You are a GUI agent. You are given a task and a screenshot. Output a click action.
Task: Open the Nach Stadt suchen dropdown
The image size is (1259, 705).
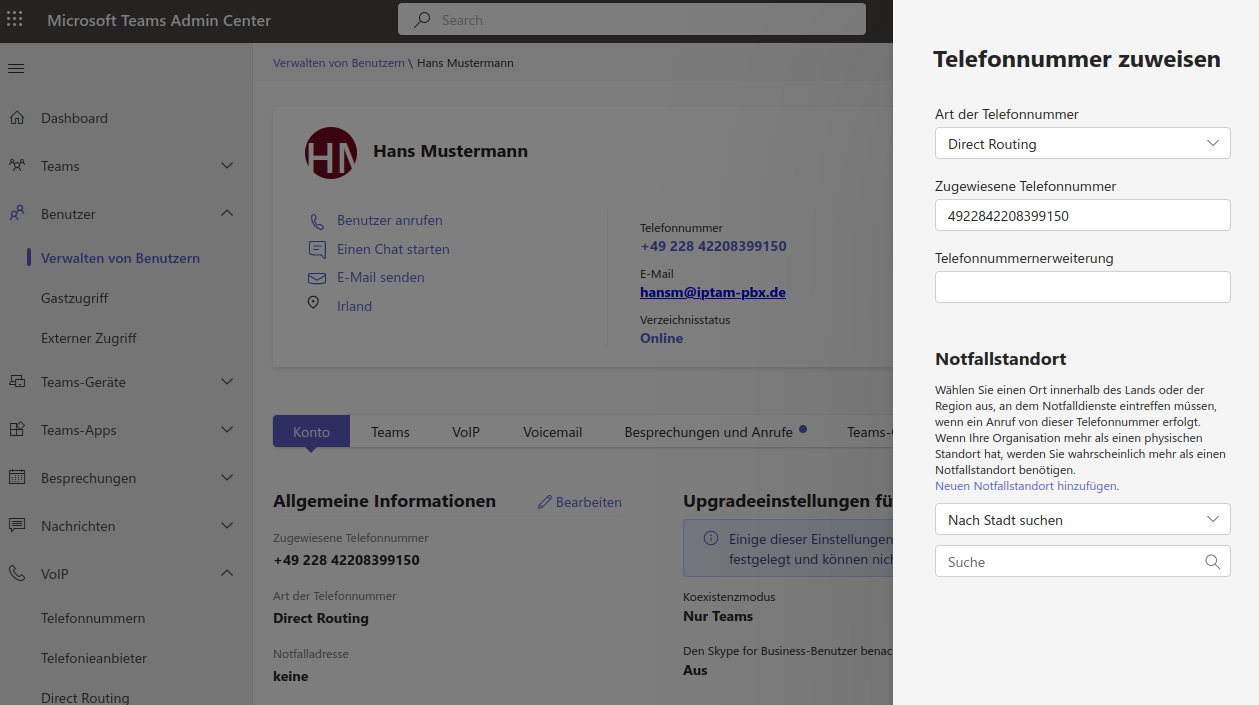[1082, 520]
